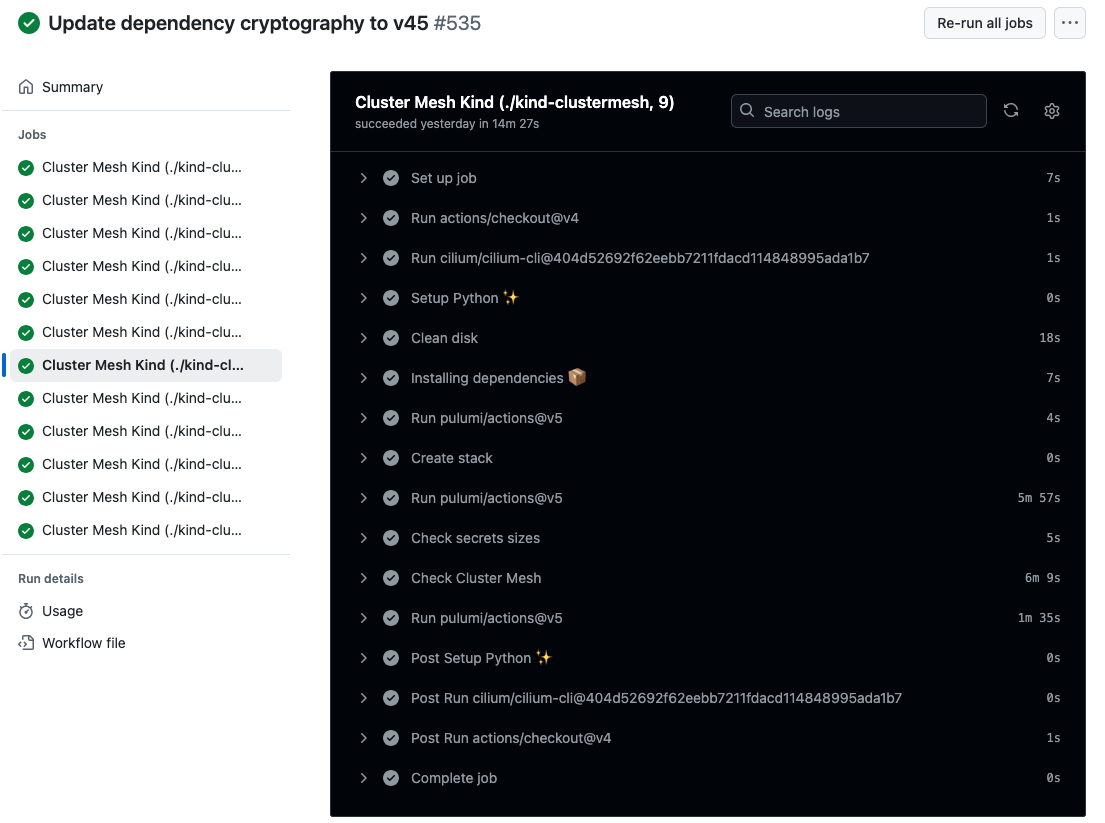This screenshot has height=823, width=1105.
Task: Open the three-dots workflow options menu
Action: (x=1070, y=23)
